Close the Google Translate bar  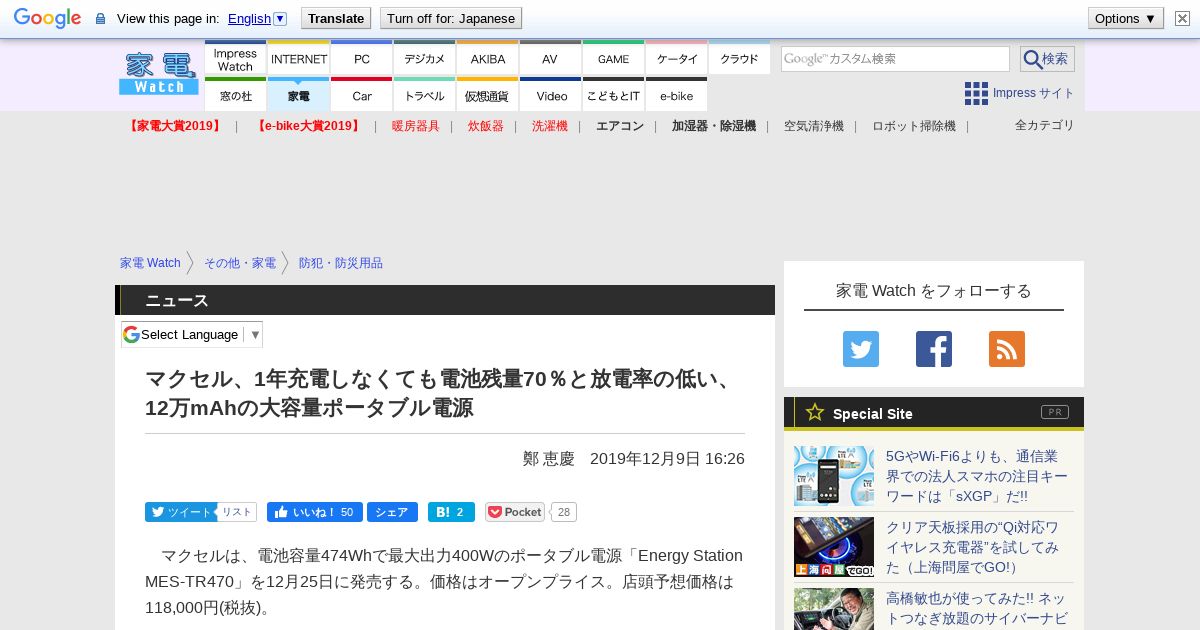[x=1182, y=18]
